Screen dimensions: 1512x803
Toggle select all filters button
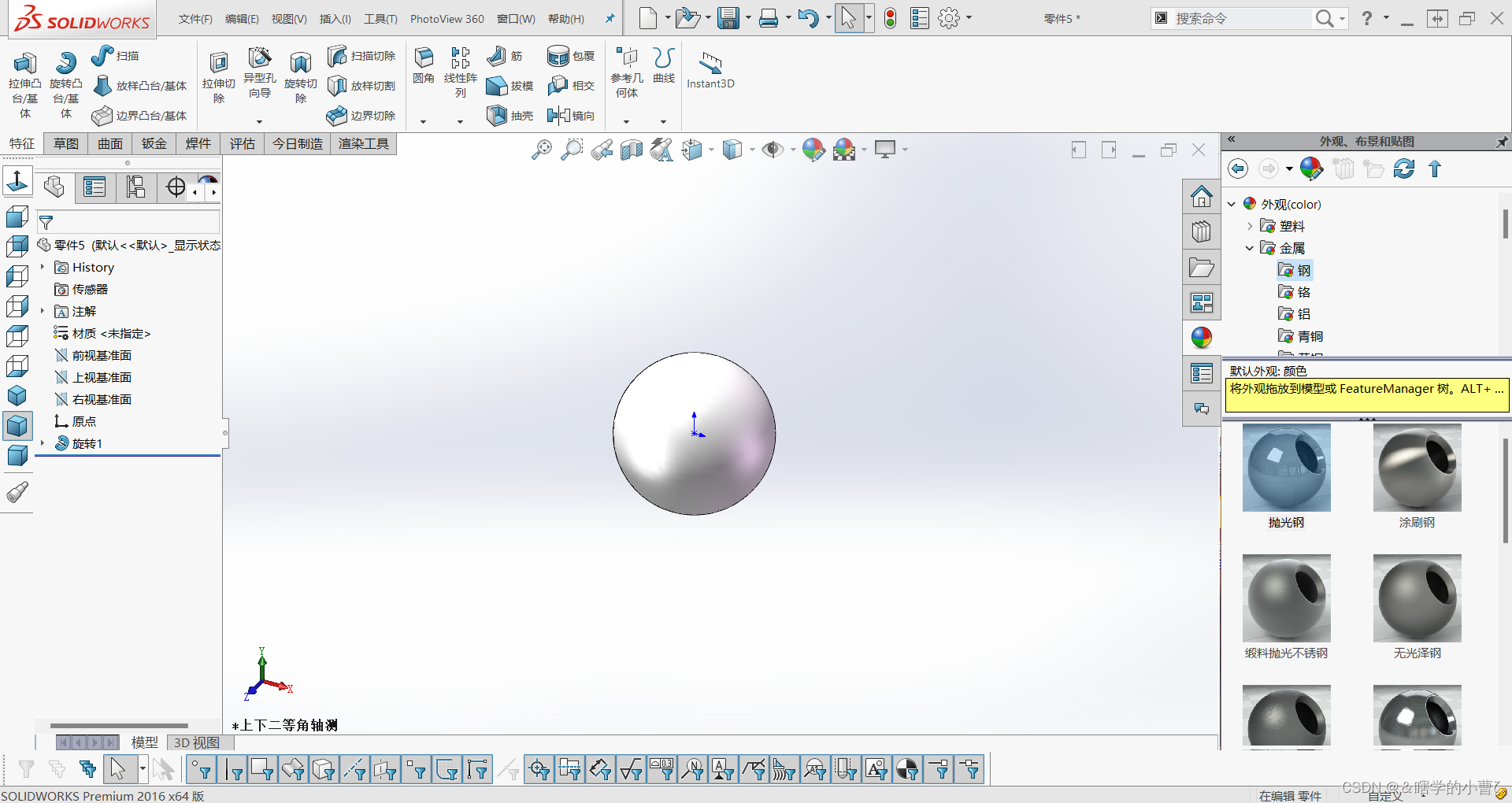[87, 769]
